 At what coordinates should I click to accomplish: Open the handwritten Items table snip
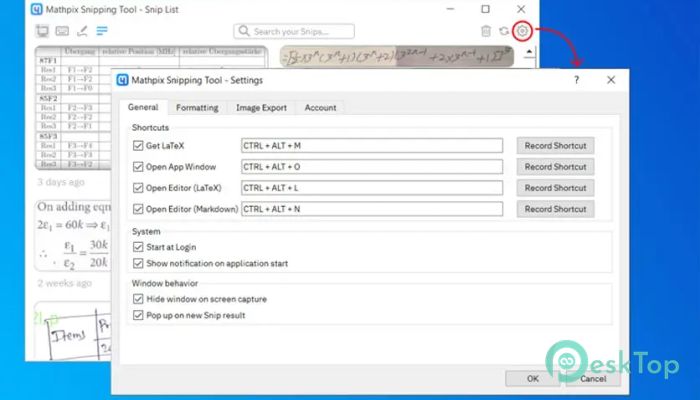pyautogui.click(x=73, y=331)
